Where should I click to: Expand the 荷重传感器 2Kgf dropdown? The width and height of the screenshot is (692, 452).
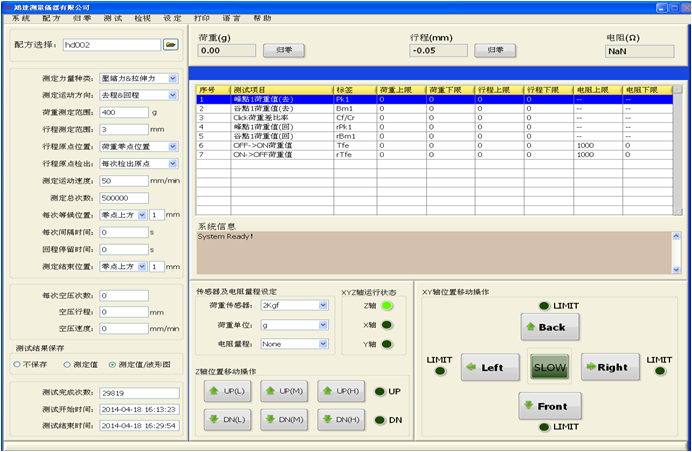[323, 305]
